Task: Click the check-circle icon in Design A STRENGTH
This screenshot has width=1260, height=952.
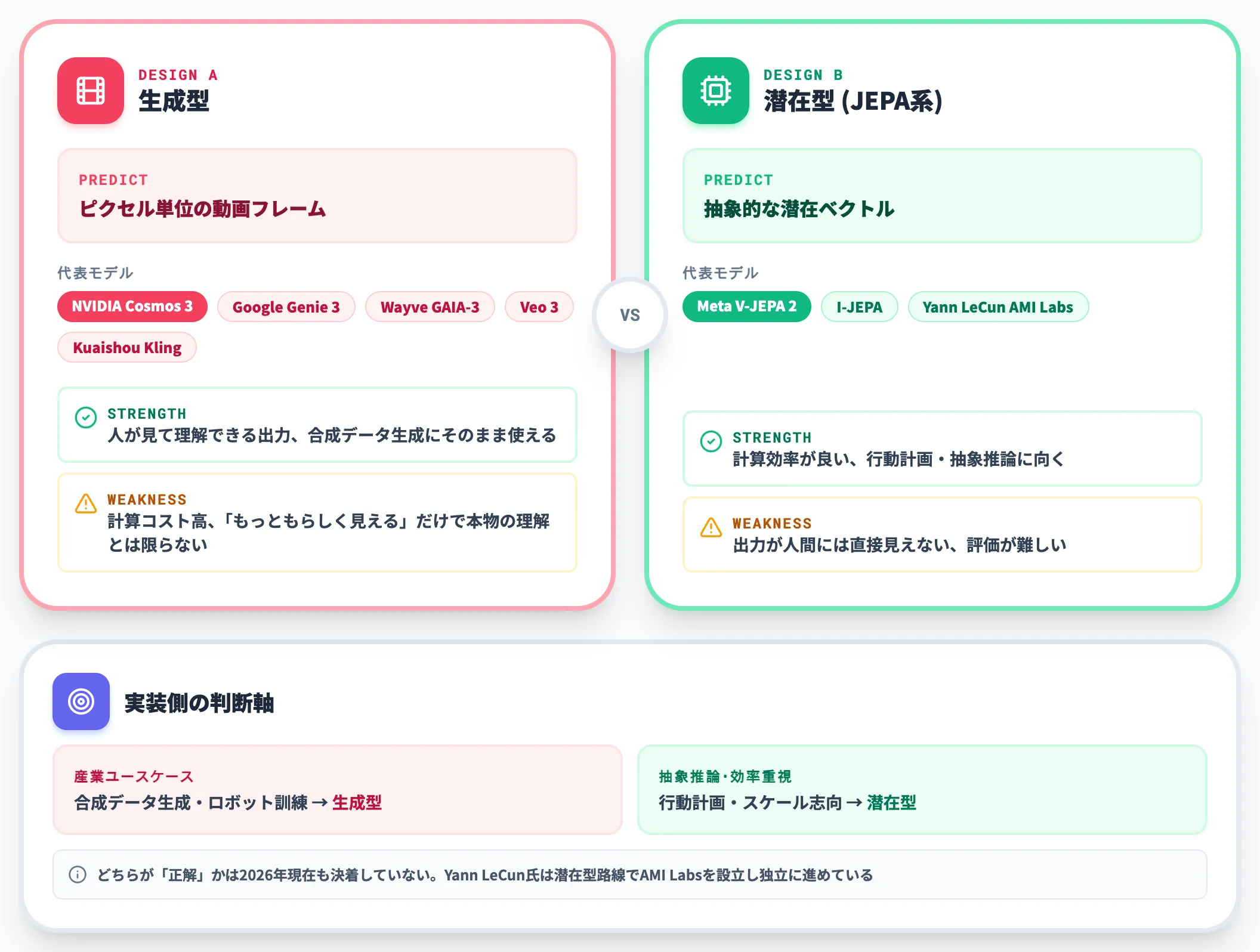Action: pyautogui.click(x=86, y=418)
